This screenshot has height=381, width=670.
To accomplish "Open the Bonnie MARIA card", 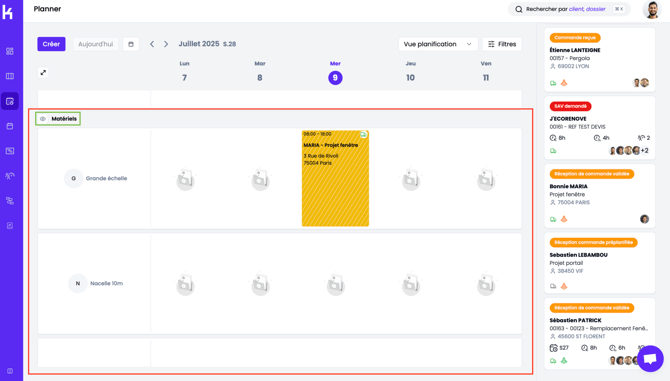I will (599, 196).
